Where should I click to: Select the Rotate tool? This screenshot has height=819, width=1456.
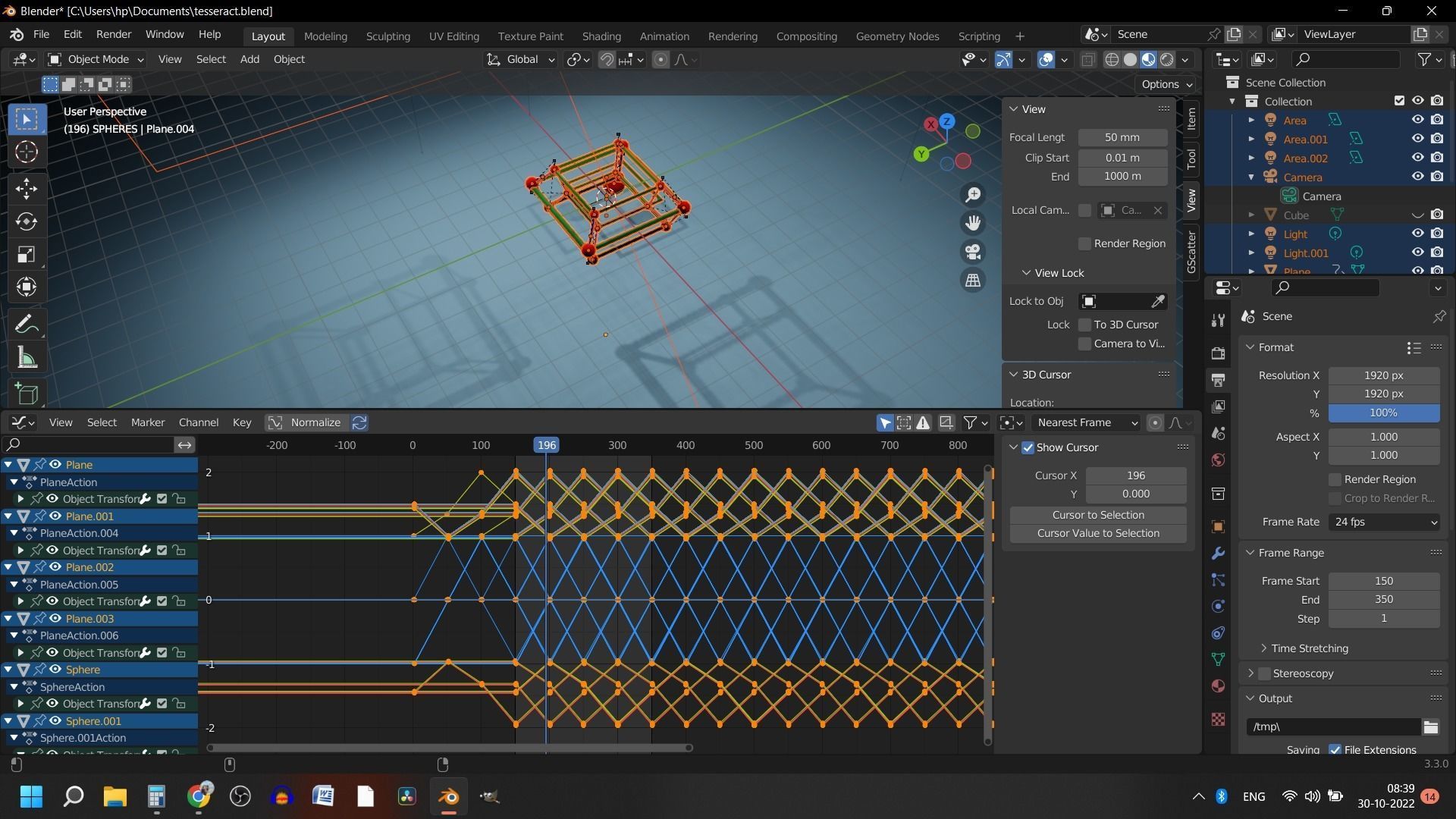27,221
